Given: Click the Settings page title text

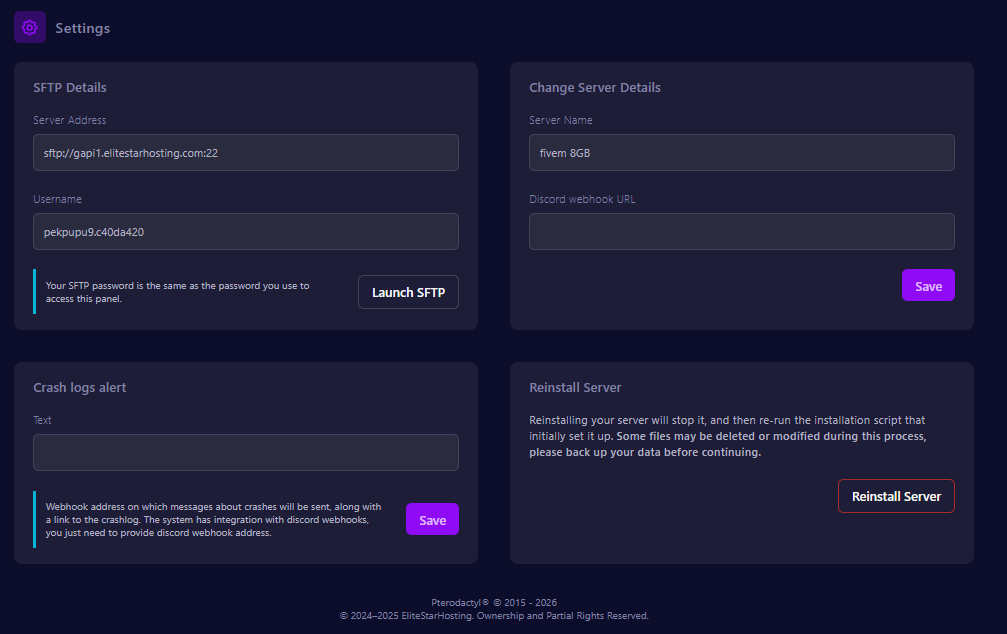Looking at the screenshot, I should (x=82, y=28).
